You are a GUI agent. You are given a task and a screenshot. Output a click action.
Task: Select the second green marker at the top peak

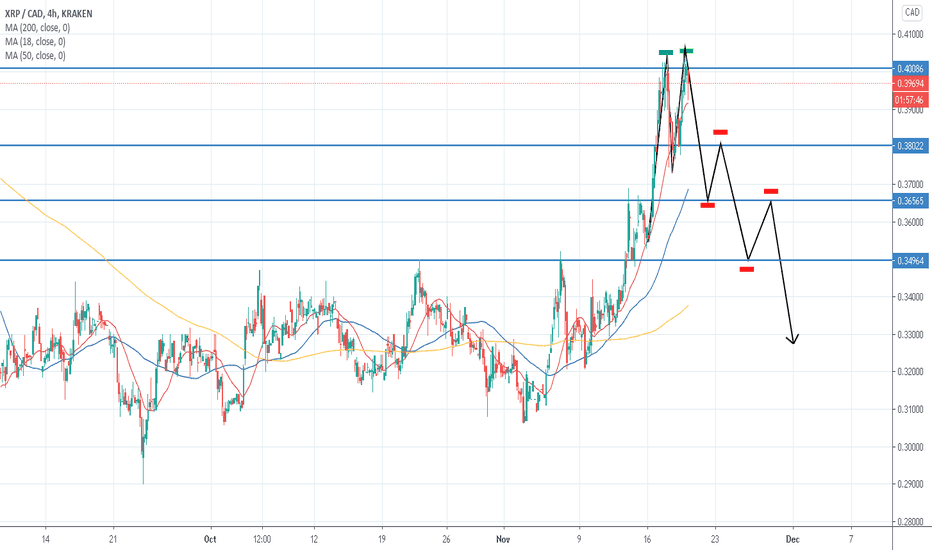[687, 51]
